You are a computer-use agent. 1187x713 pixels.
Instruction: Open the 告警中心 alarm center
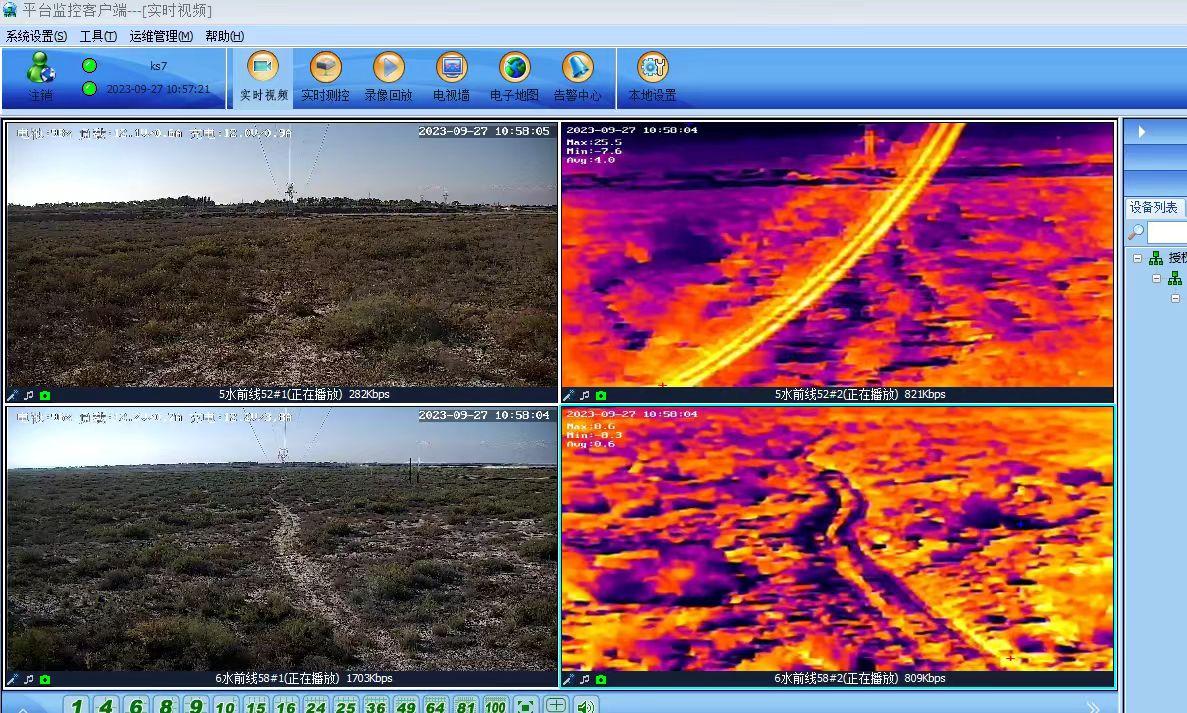pyautogui.click(x=577, y=77)
